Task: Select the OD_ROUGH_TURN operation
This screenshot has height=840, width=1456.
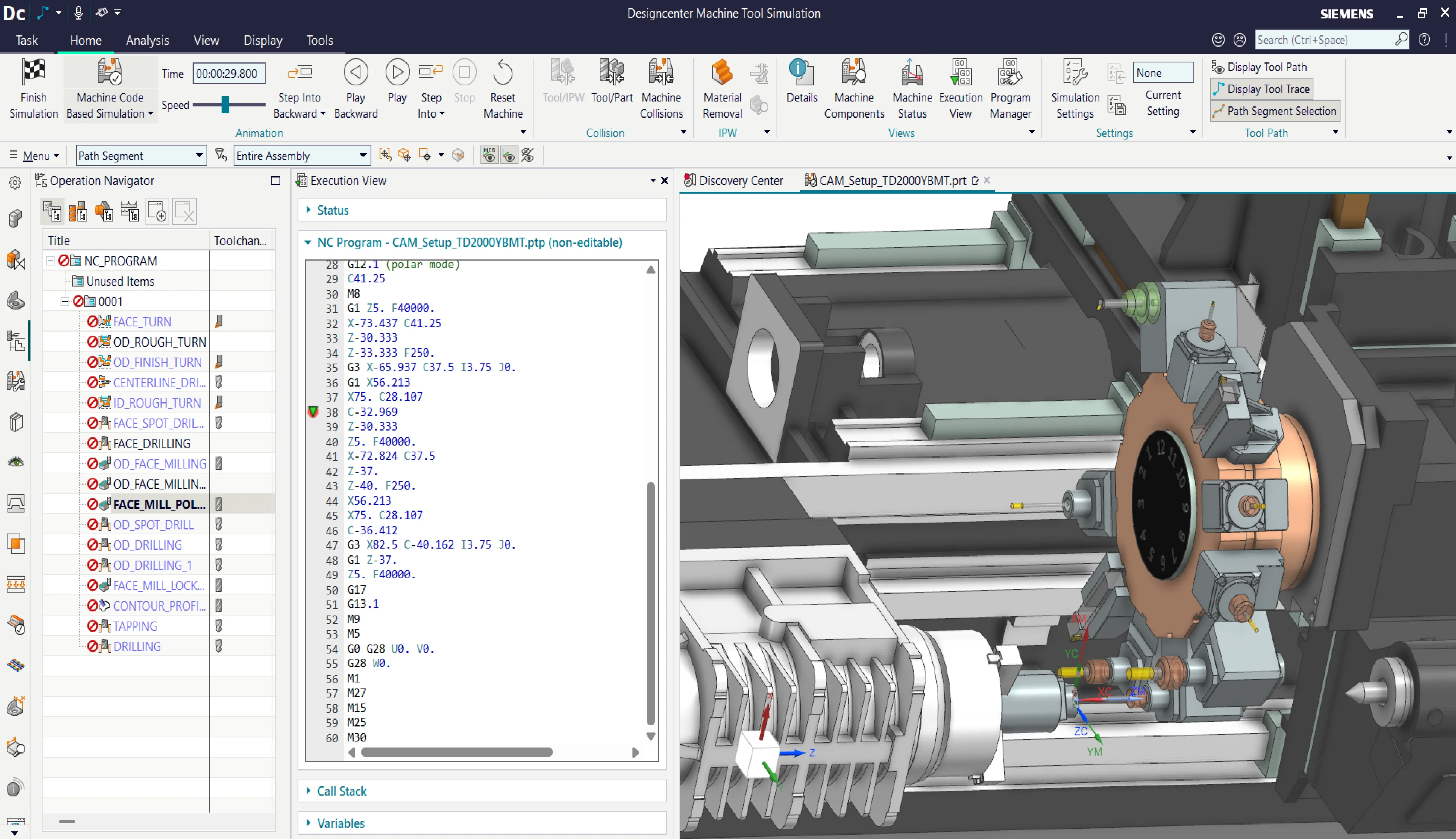Action: click(159, 342)
